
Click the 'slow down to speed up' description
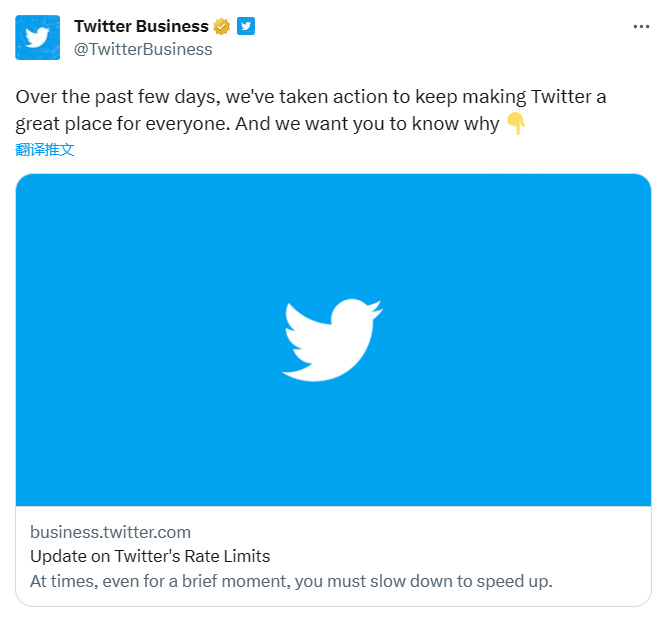point(290,580)
